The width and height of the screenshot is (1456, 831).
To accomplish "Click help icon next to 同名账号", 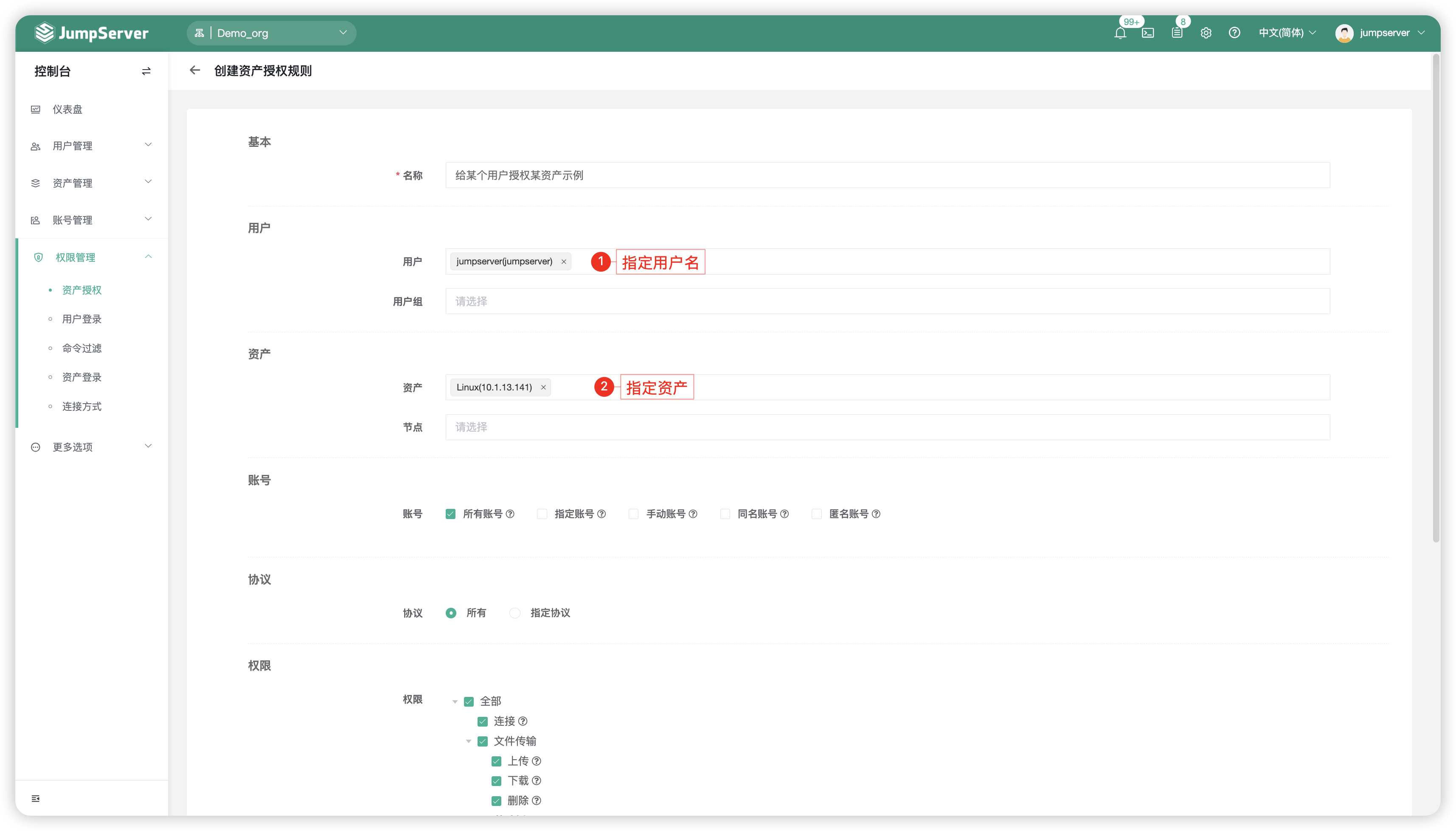I will tap(784, 514).
